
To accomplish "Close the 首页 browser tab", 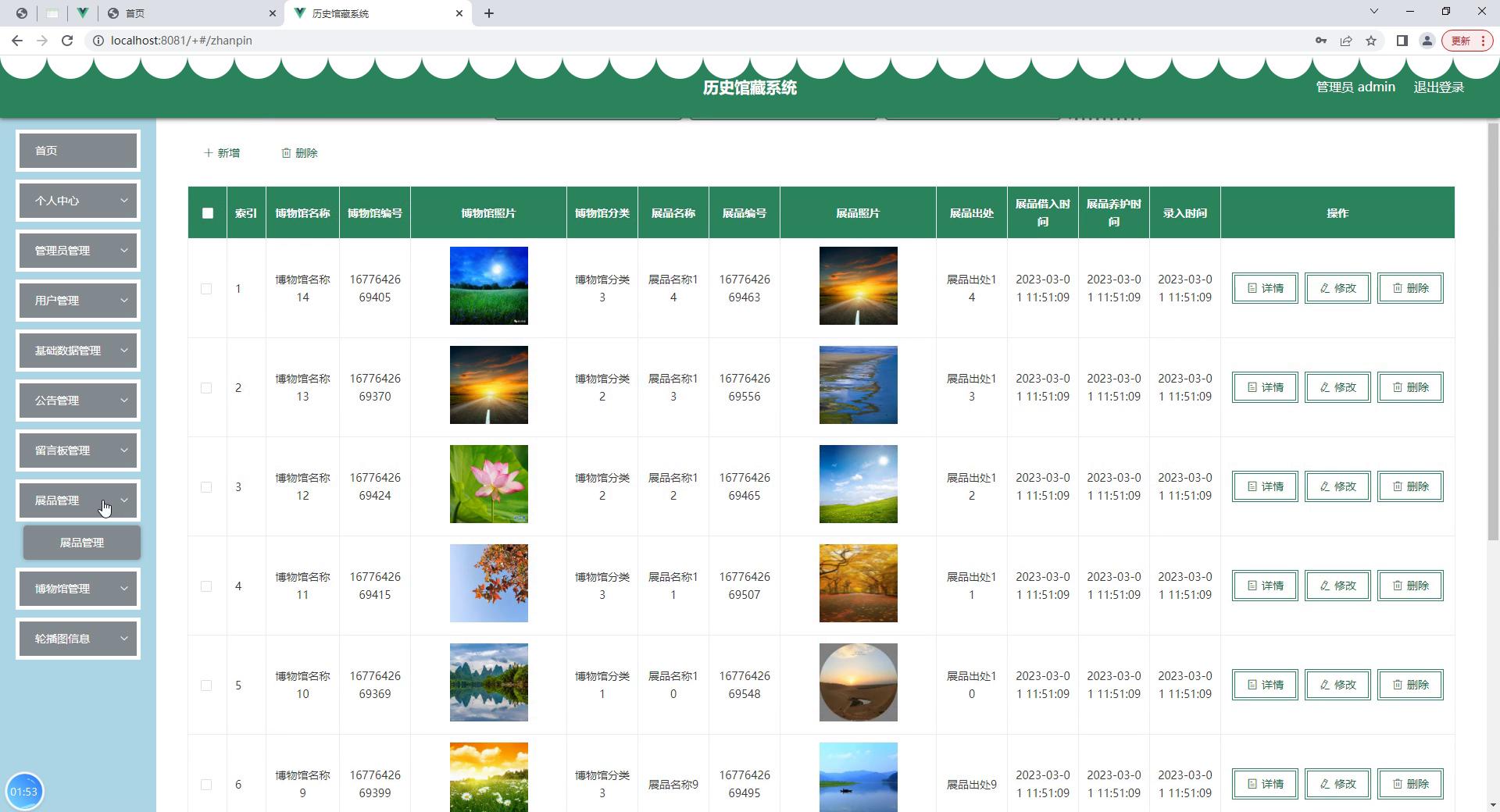I will (272, 13).
